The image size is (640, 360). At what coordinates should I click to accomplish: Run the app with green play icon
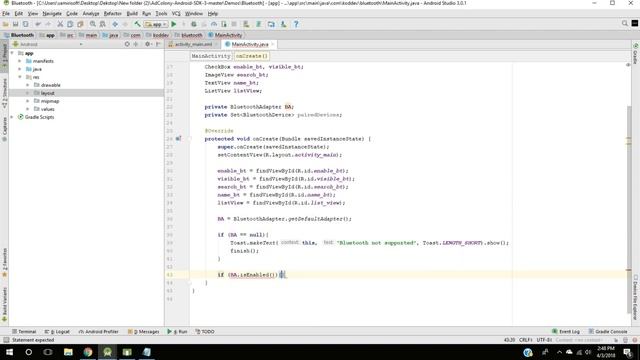(174, 24)
